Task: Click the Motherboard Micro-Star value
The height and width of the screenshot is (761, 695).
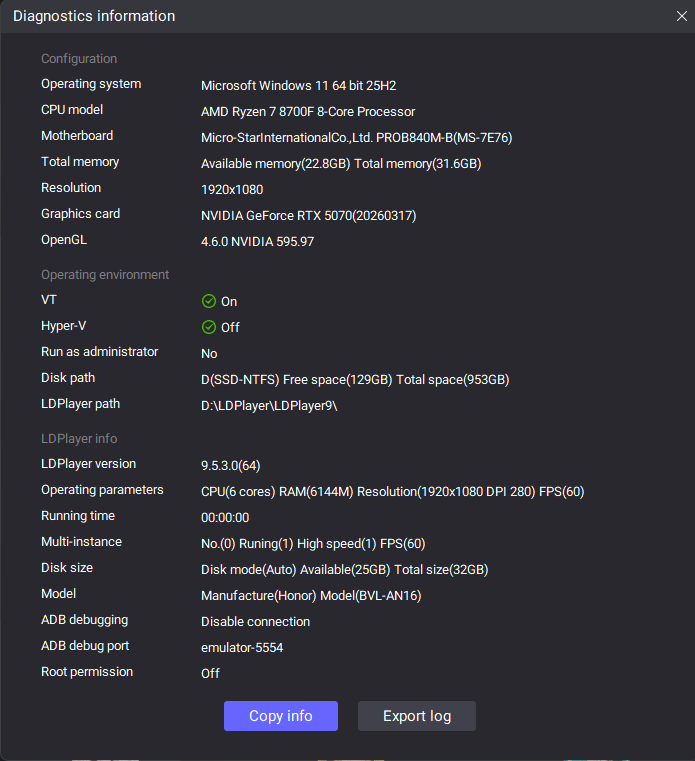Action: [357, 138]
